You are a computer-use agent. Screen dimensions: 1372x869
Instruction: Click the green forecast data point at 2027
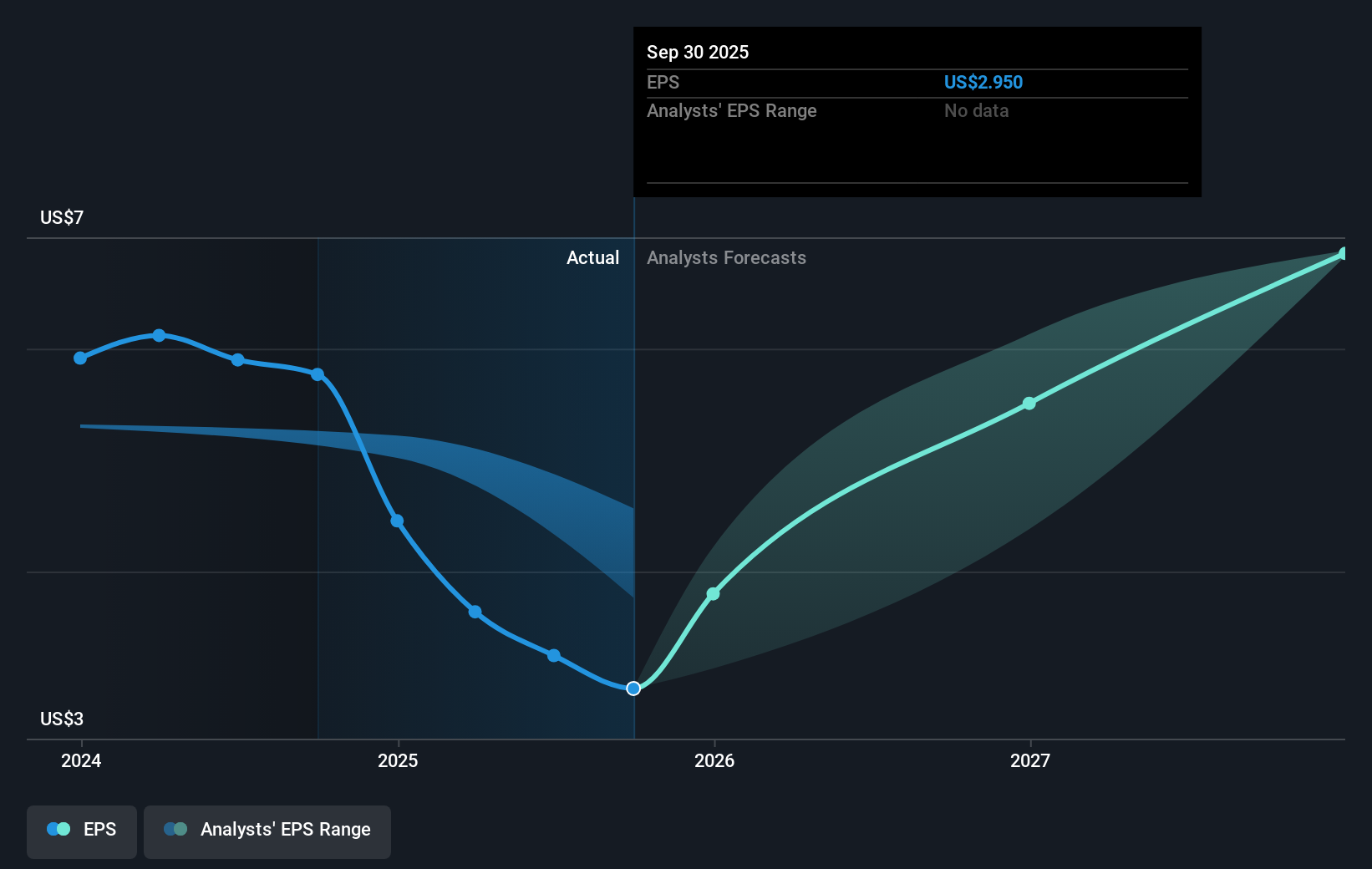pyautogui.click(x=1028, y=404)
